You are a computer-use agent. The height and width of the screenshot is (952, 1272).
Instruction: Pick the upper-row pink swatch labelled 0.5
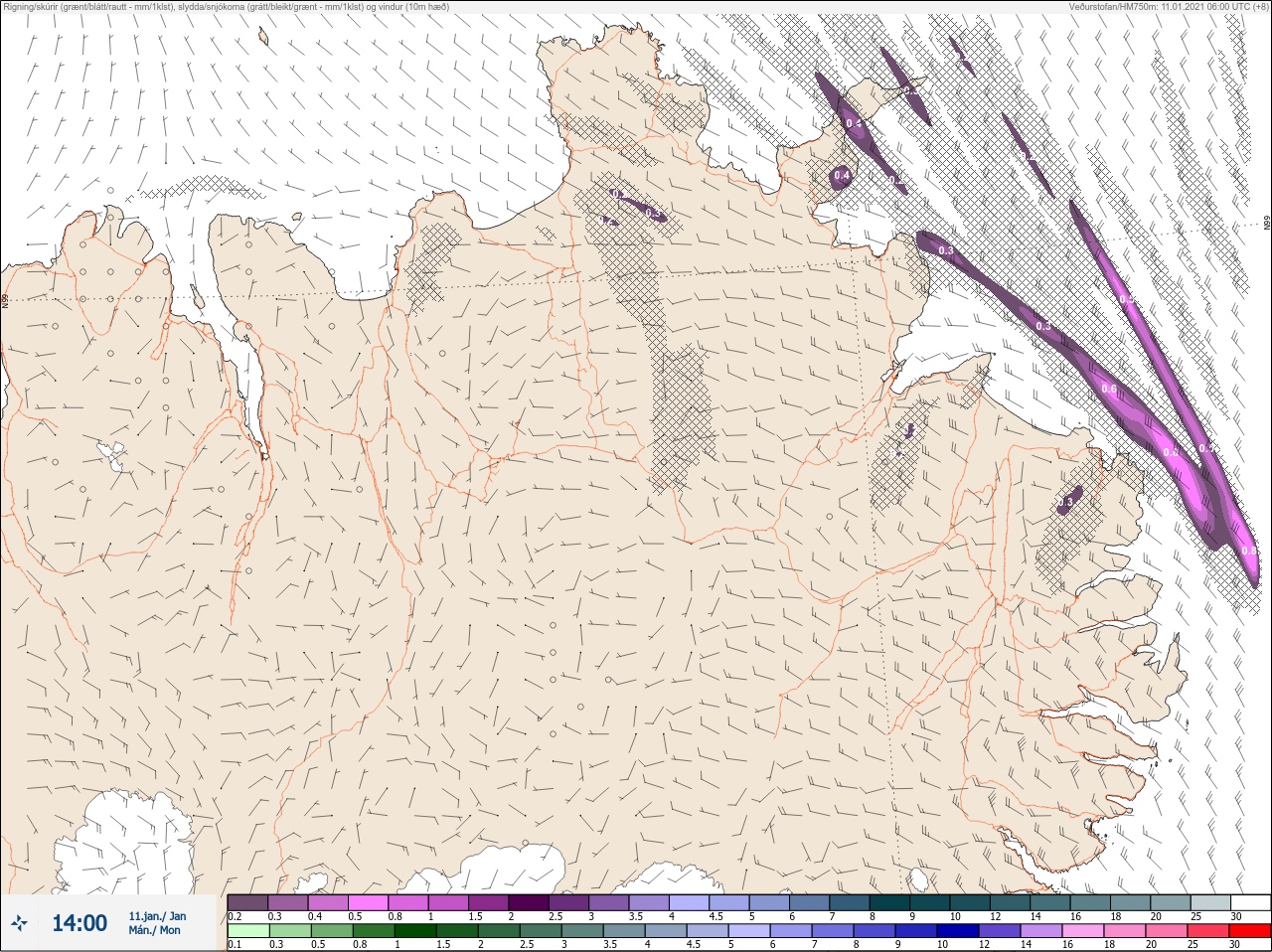point(368,902)
